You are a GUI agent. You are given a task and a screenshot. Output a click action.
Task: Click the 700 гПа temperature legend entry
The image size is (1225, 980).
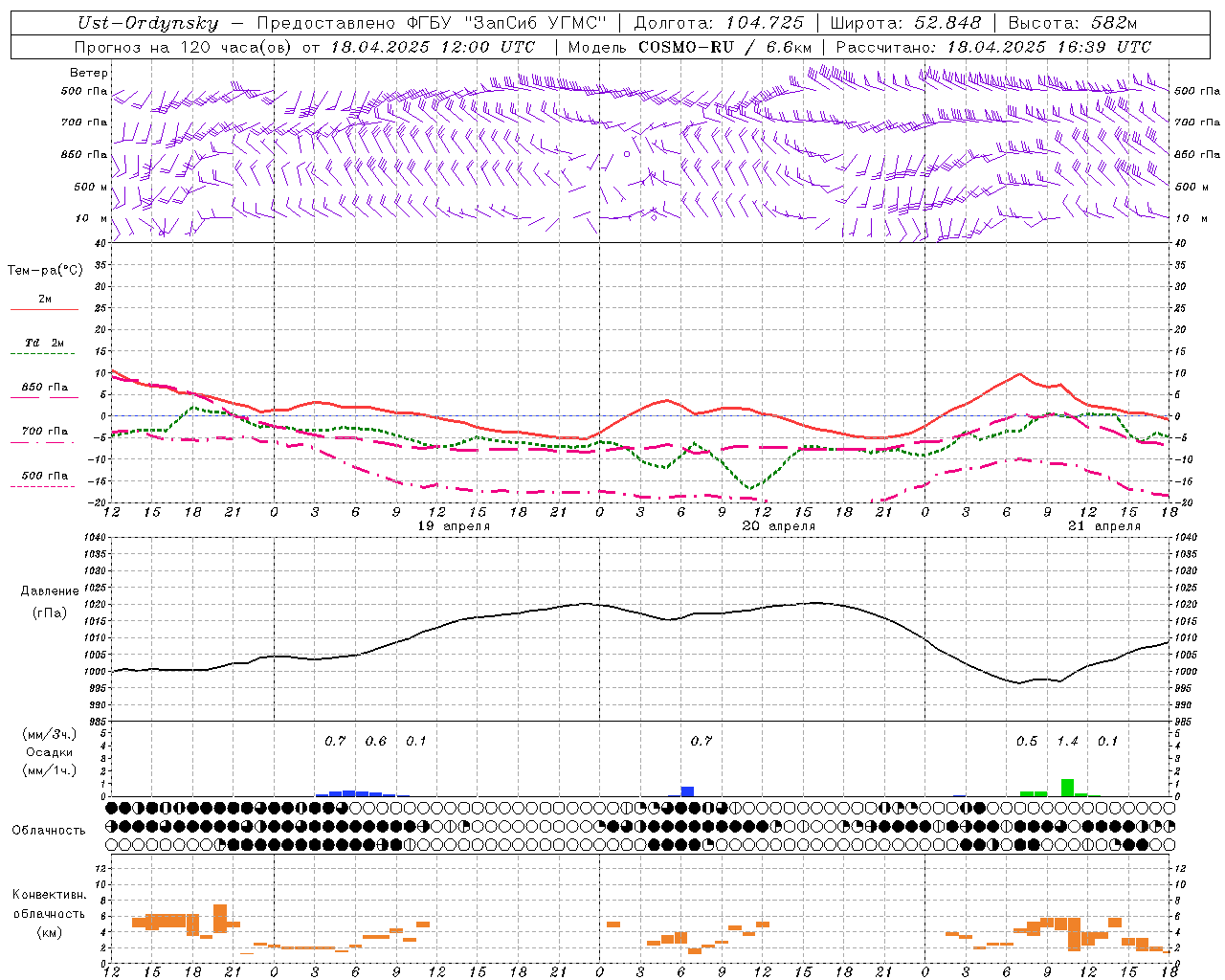pos(44,432)
